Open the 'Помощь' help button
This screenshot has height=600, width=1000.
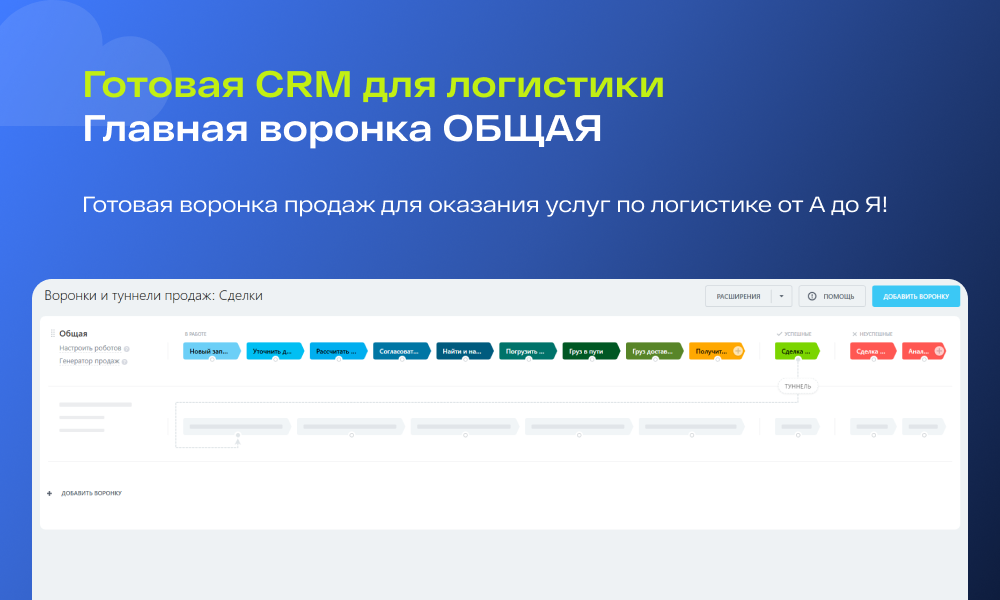pyautogui.click(x=832, y=296)
